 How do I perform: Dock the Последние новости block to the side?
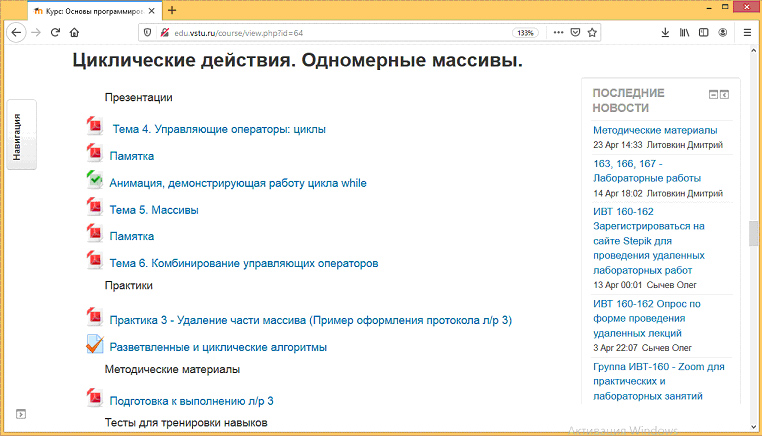coord(725,94)
